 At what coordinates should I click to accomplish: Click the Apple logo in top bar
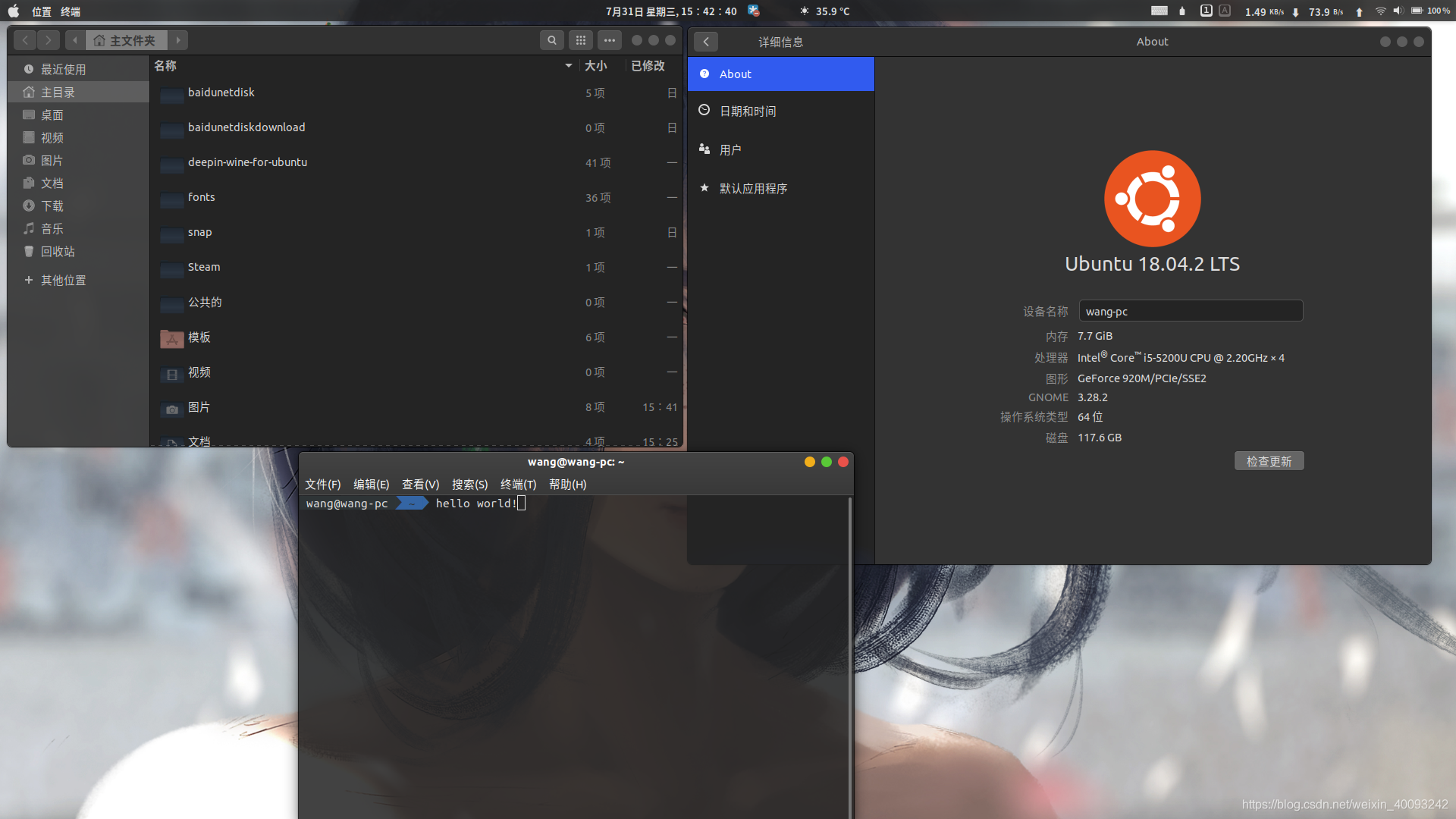click(14, 11)
